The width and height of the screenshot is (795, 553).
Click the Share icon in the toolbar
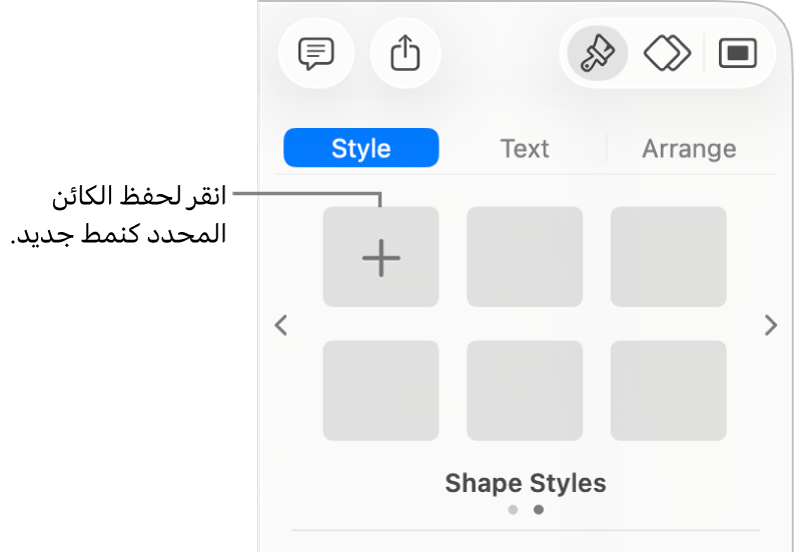(405, 53)
